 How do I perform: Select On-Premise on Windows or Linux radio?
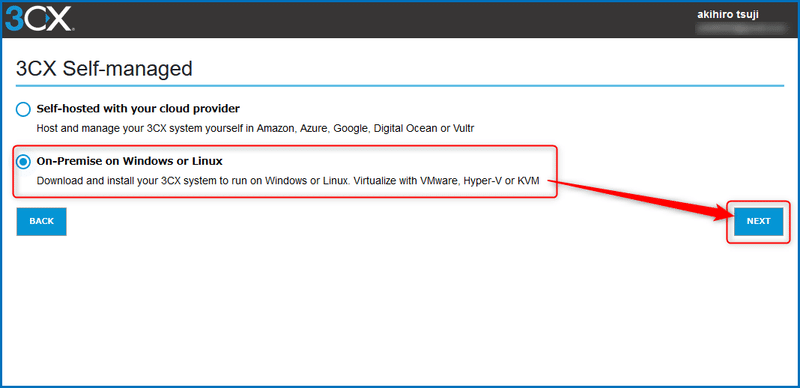tap(23, 162)
